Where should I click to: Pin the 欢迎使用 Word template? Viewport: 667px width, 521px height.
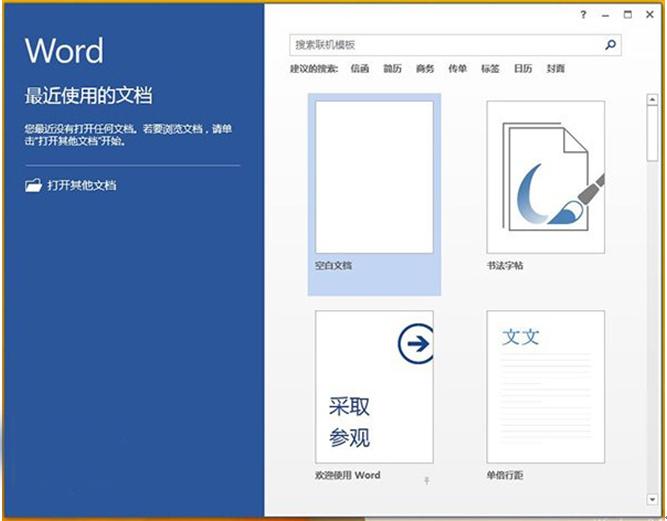[427, 481]
